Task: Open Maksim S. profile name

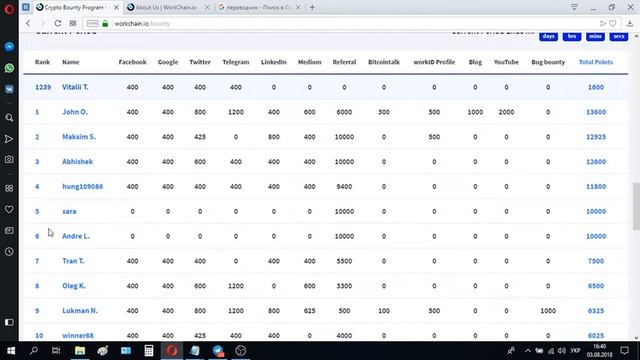Action: [x=79, y=137]
